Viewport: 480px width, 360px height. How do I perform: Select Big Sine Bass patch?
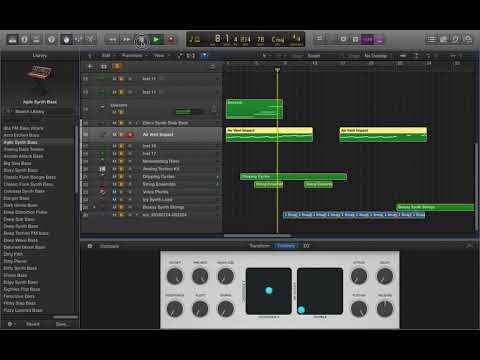coord(17,163)
